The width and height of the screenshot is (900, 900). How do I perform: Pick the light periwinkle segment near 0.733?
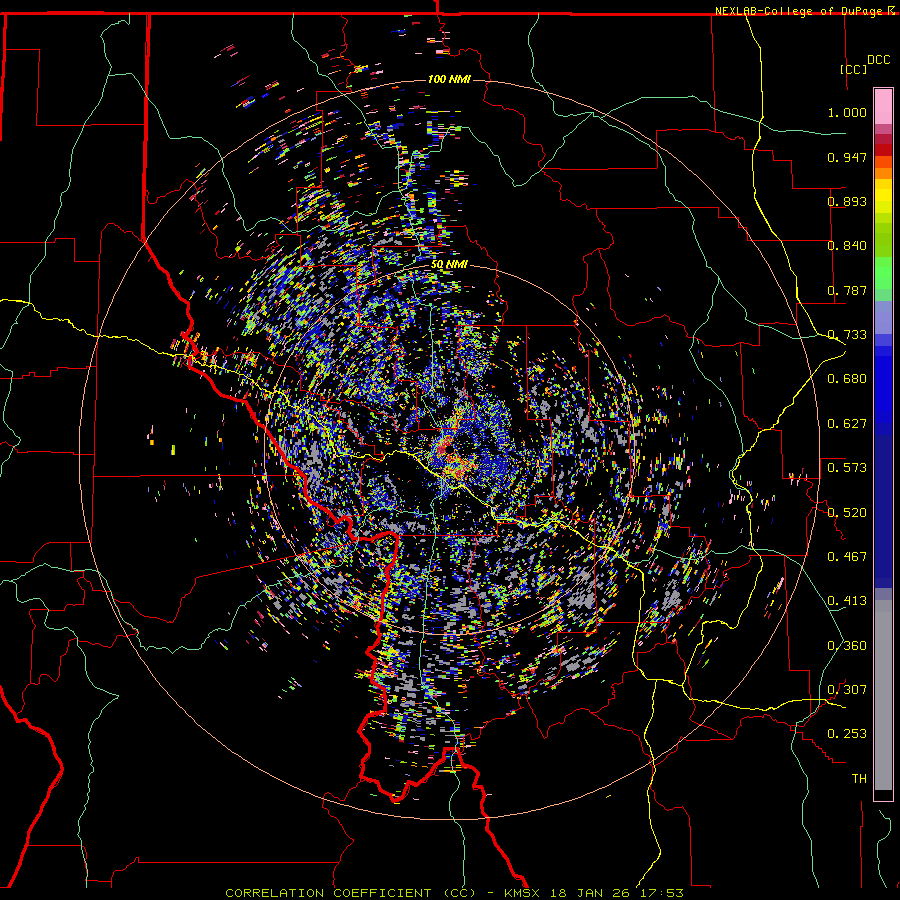(883, 317)
